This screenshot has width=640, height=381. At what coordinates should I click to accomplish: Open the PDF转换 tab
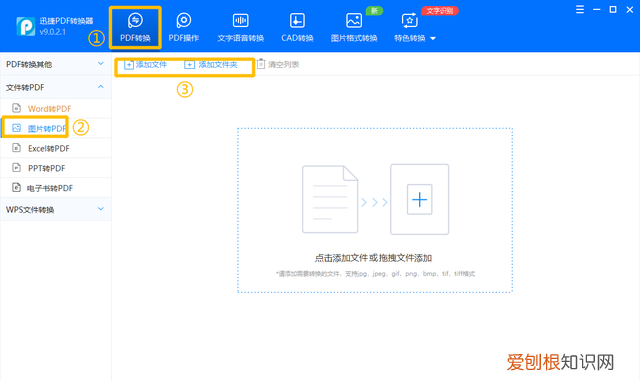click(x=135, y=28)
